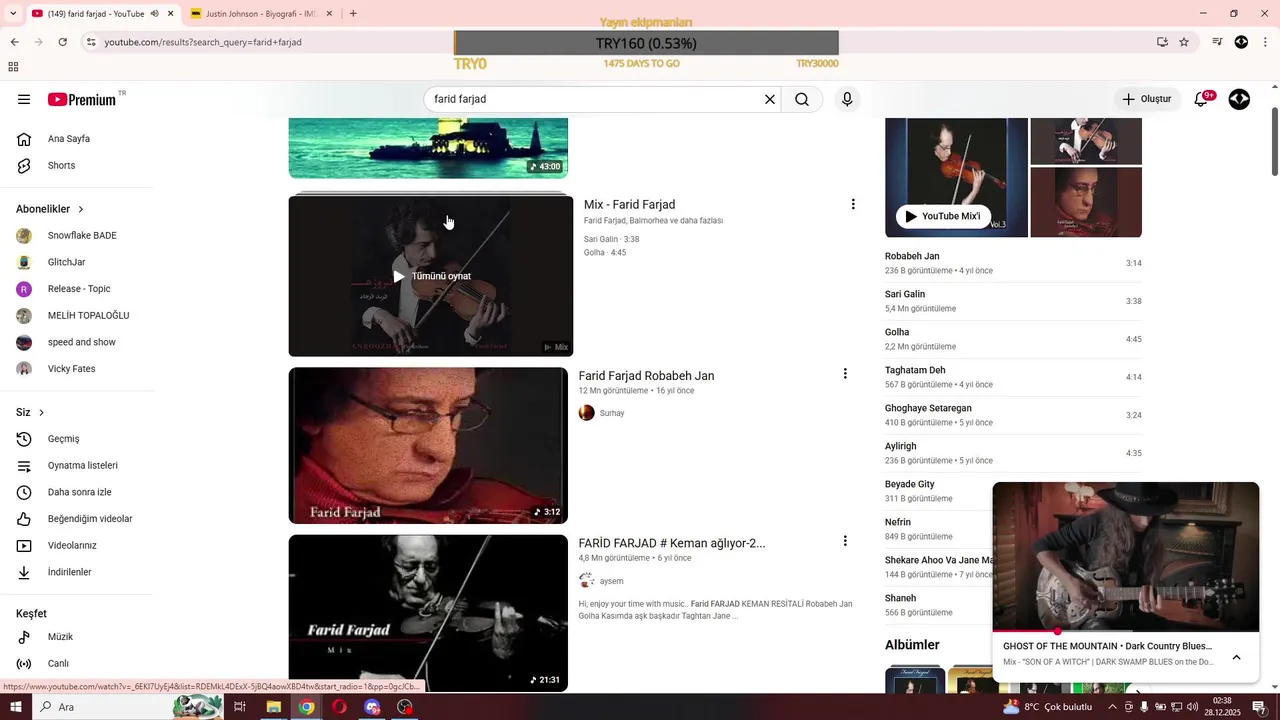This screenshot has width=1280, height=720.
Task: Open a new browser tab
Action: coord(353,14)
